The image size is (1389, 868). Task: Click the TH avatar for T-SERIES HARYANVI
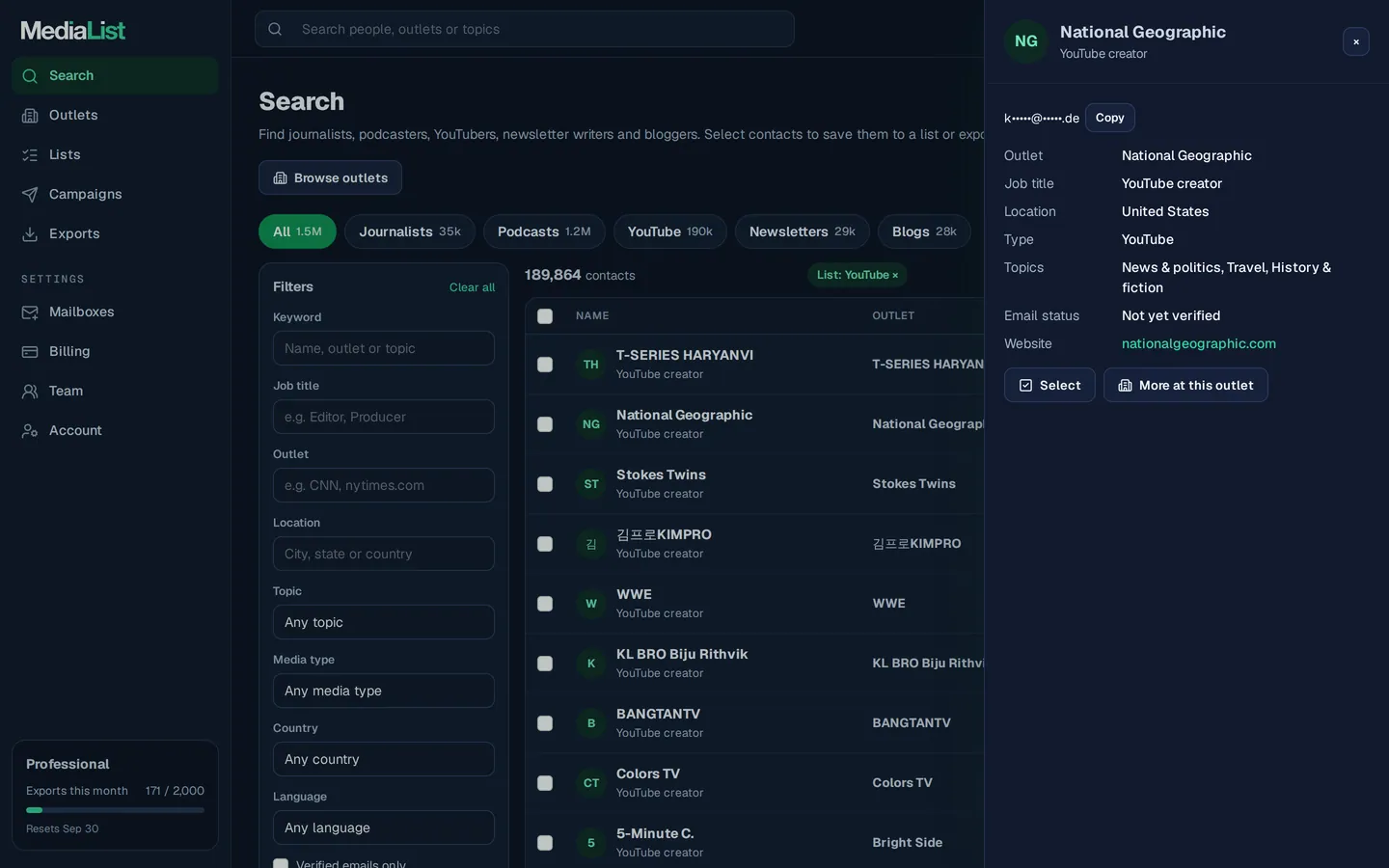click(591, 365)
